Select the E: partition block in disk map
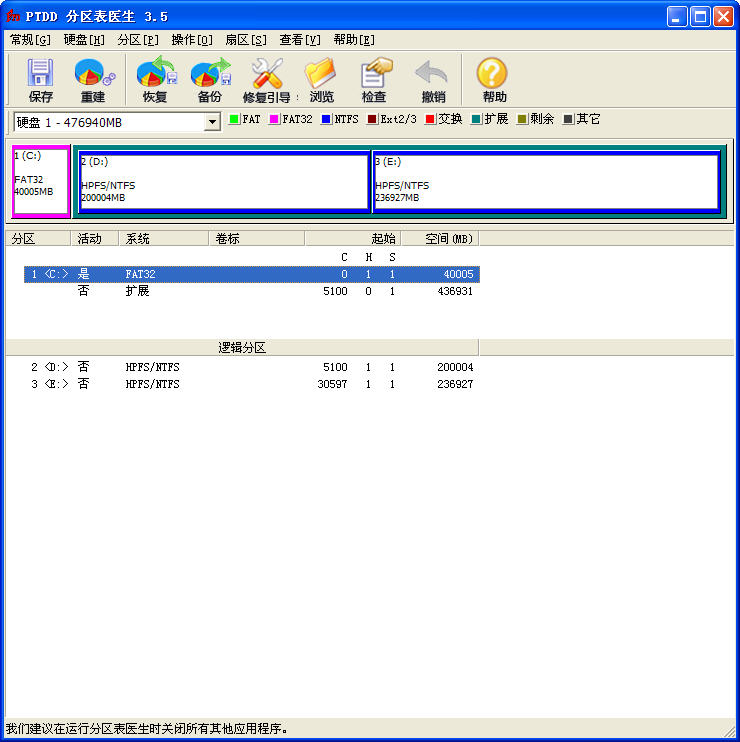Viewport: 740px width, 742px height. (546, 181)
